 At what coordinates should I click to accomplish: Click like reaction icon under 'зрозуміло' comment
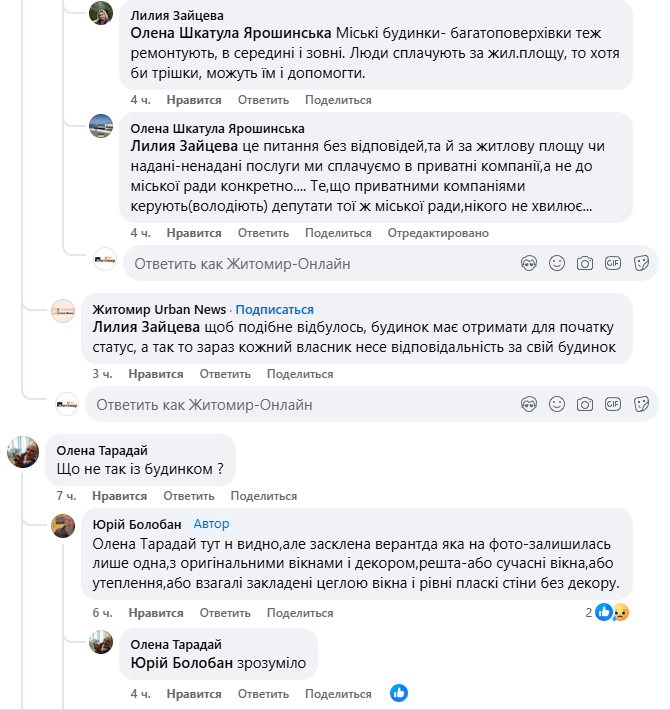pos(399,693)
